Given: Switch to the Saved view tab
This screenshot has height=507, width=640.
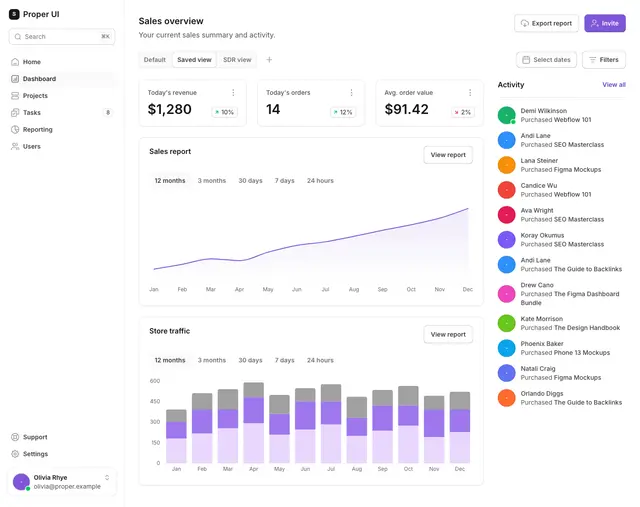Looking at the screenshot, I should tap(194, 60).
